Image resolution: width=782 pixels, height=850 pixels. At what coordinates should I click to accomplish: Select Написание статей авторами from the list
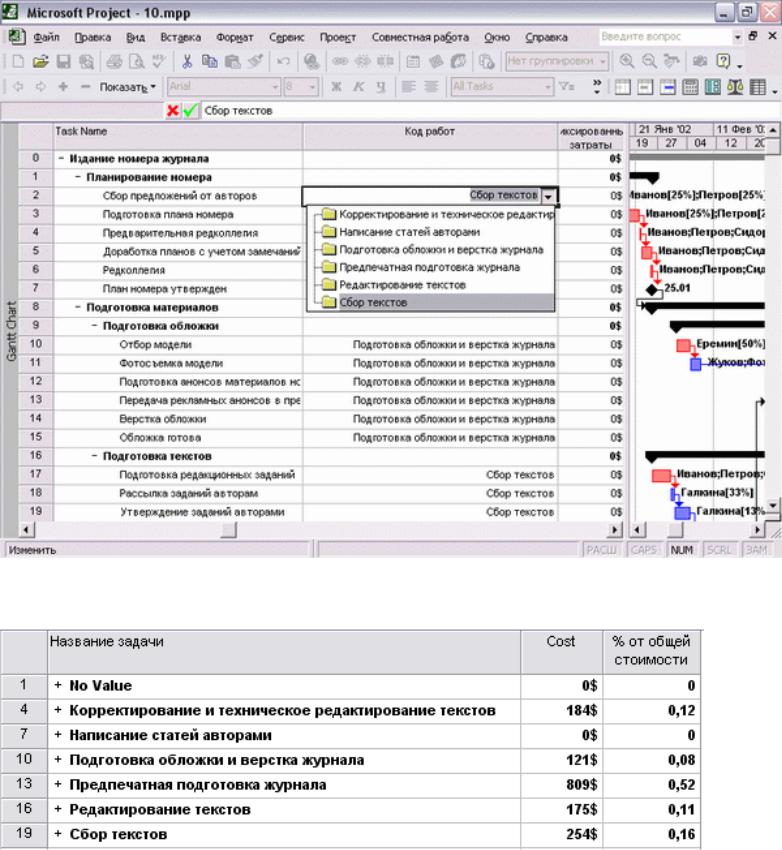pyautogui.click(x=409, y=232)
